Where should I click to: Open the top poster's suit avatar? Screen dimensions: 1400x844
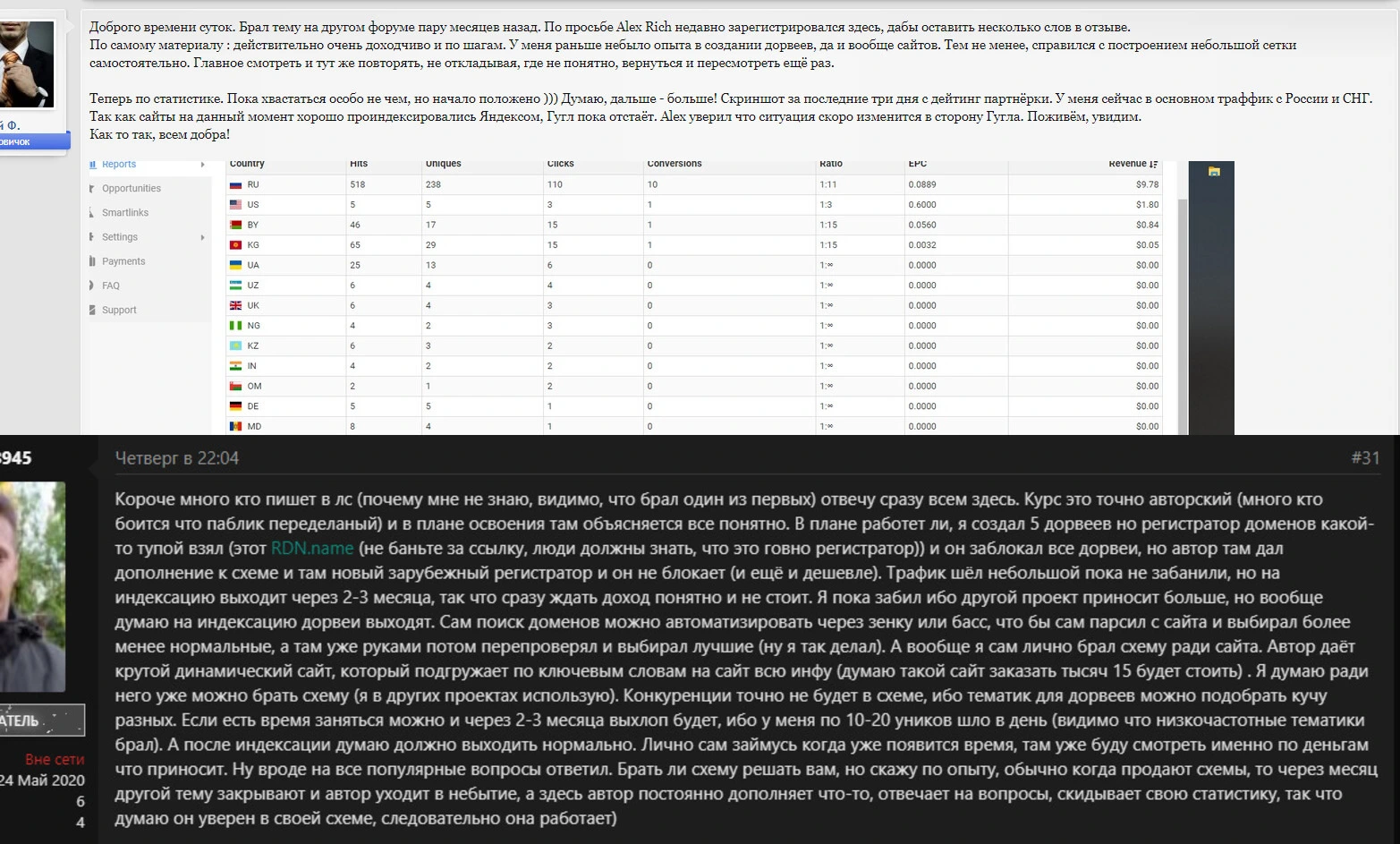(x=26, y=64)
